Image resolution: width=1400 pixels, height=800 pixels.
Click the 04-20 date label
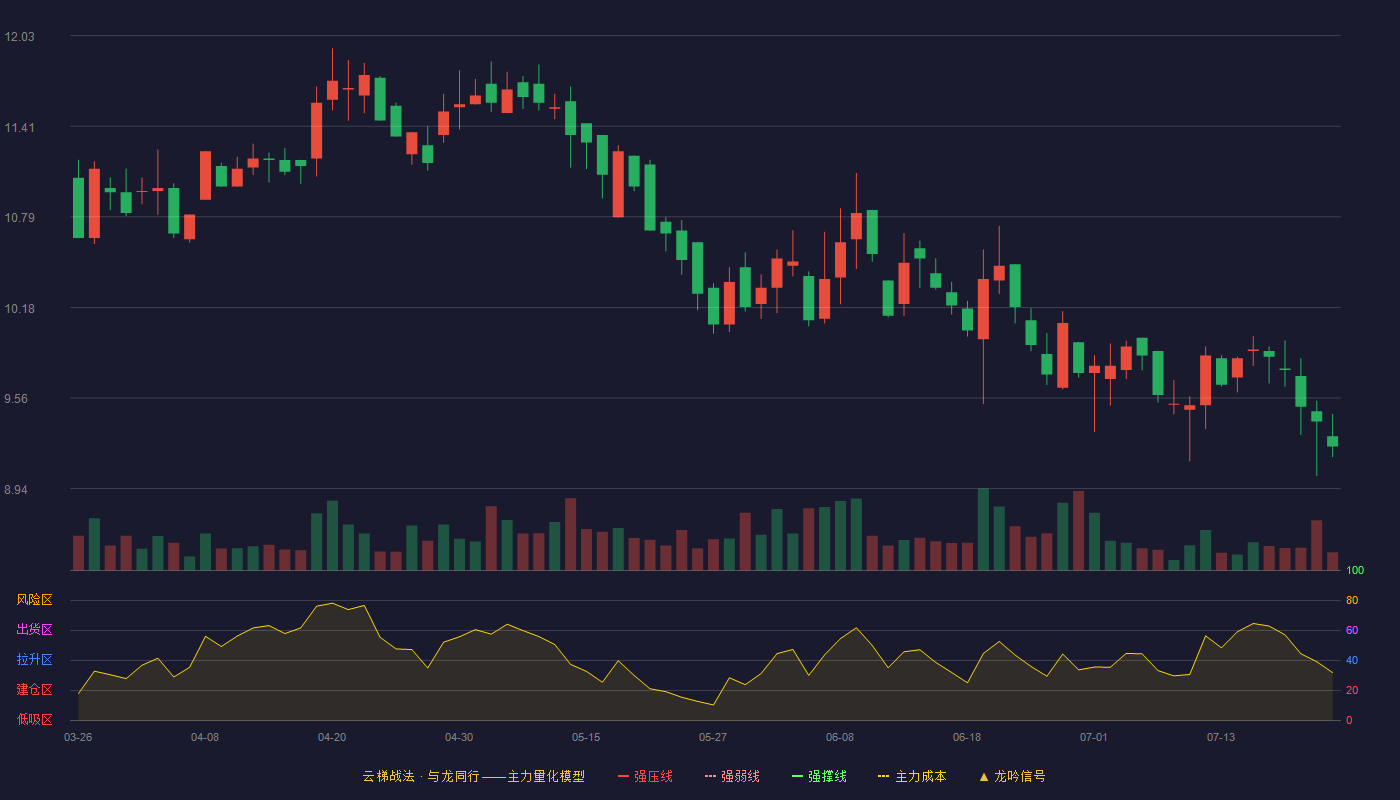332,737
